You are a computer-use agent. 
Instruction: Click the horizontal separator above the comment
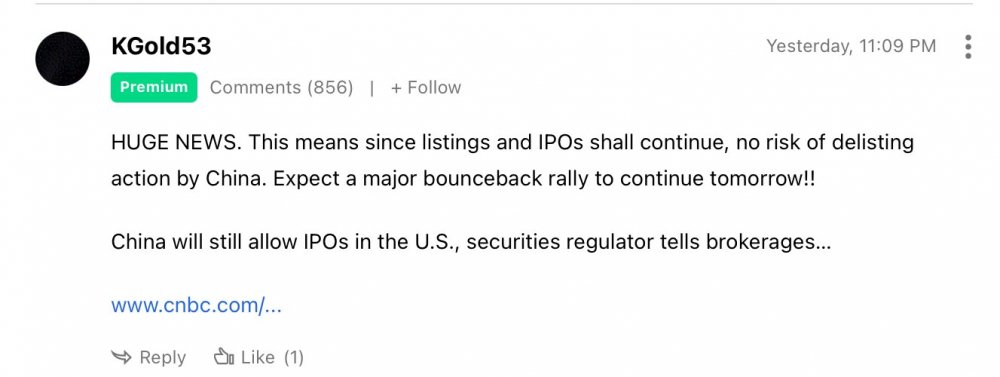pyautogui.click(x=504, y=4)
